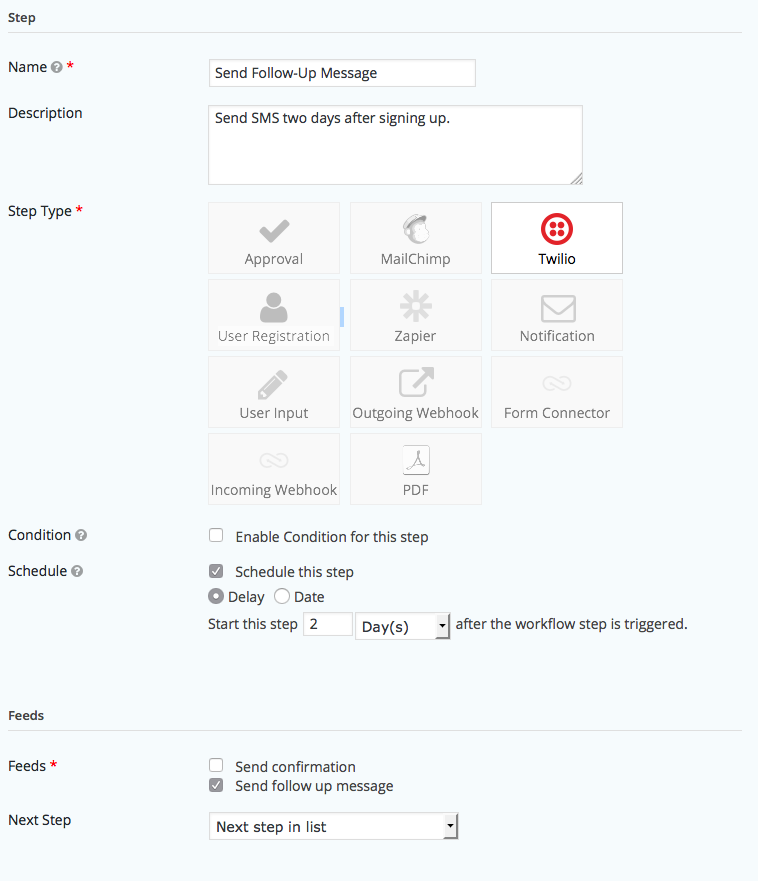
Task: Click the 'Schedule this step' label
Action: (x=294, y=572)
